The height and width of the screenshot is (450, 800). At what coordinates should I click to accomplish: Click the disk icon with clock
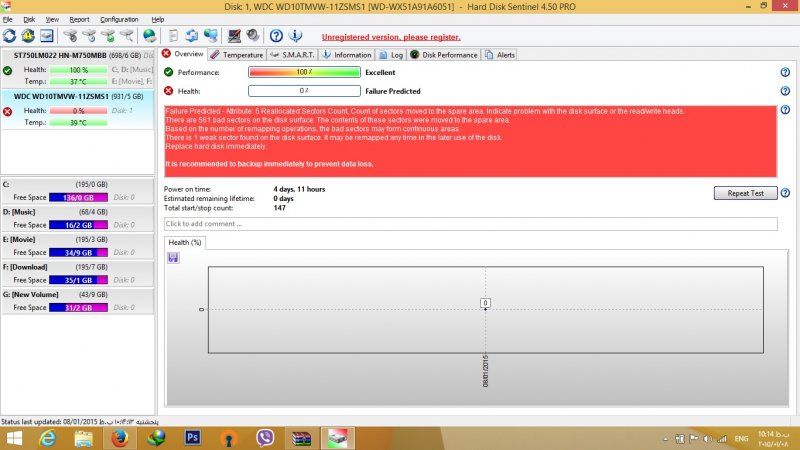pyautogui.click(x=89, y=36)
